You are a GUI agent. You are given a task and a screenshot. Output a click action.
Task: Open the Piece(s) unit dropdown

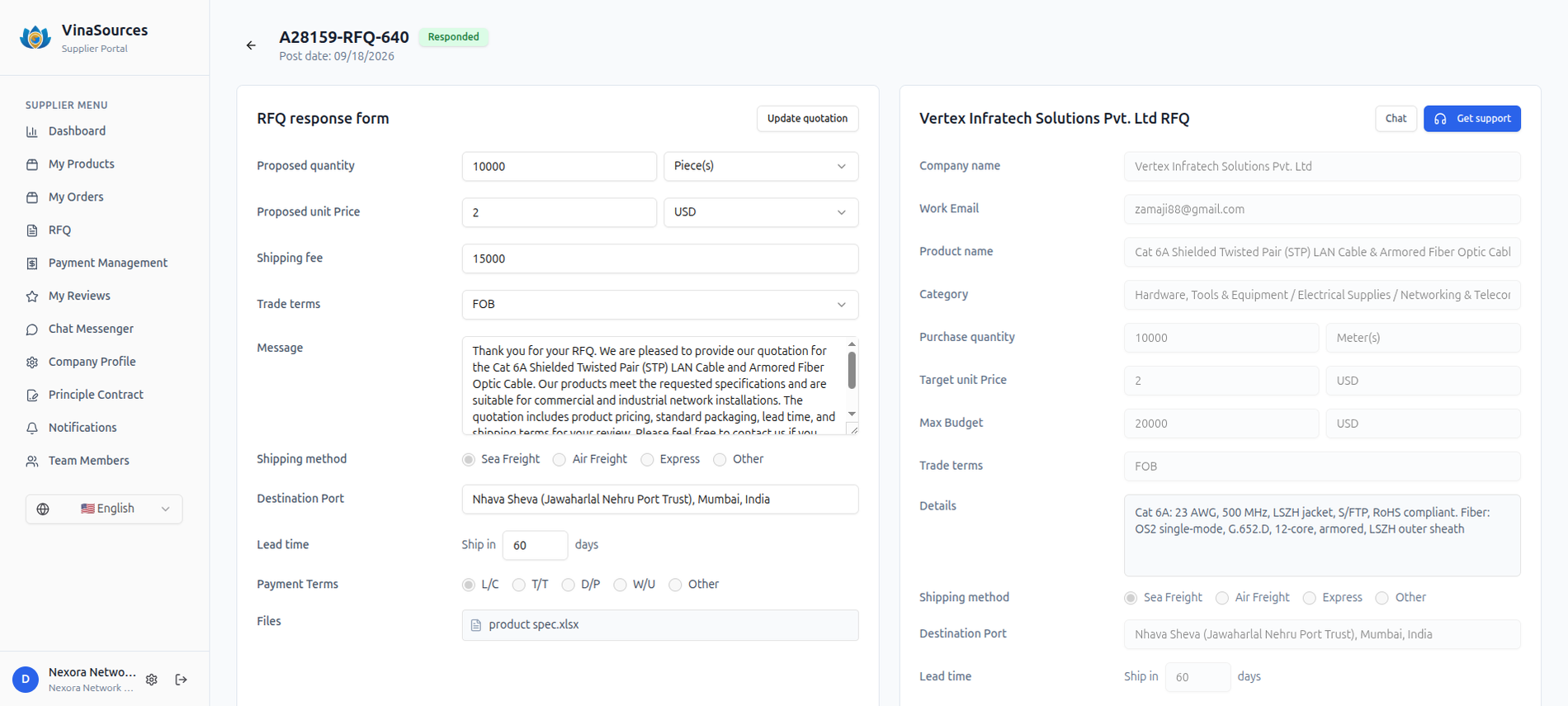[x=761, y=166]
